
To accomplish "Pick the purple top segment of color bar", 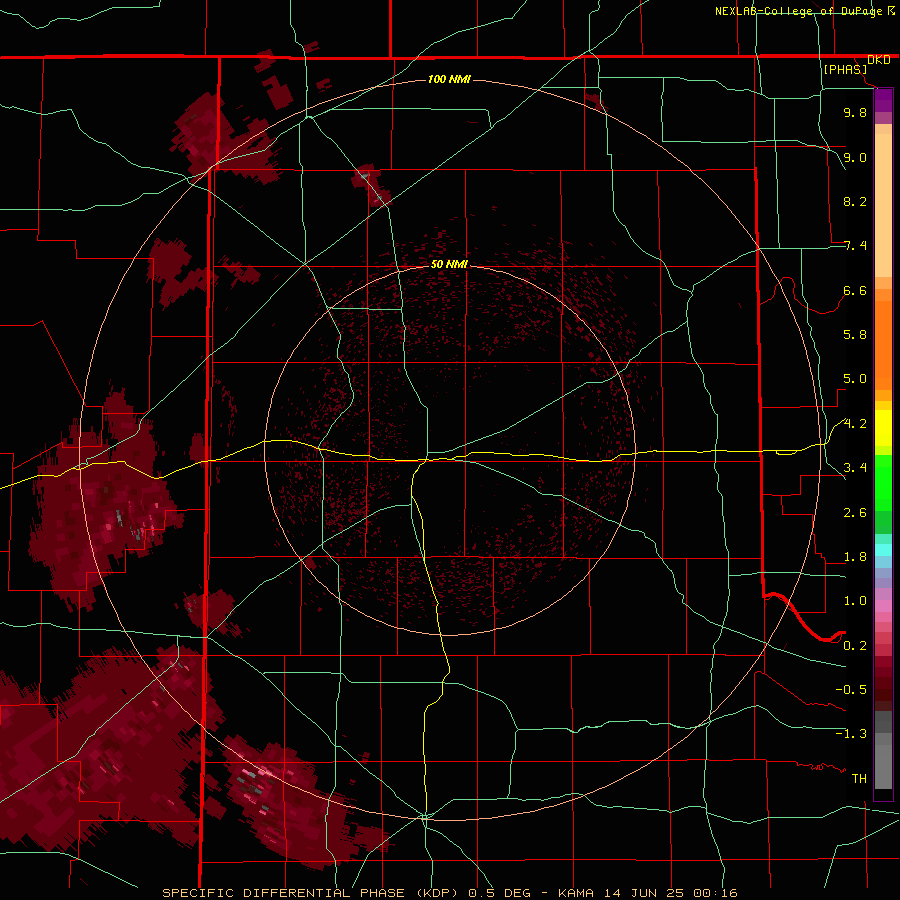I will click(x=883, y=100).
